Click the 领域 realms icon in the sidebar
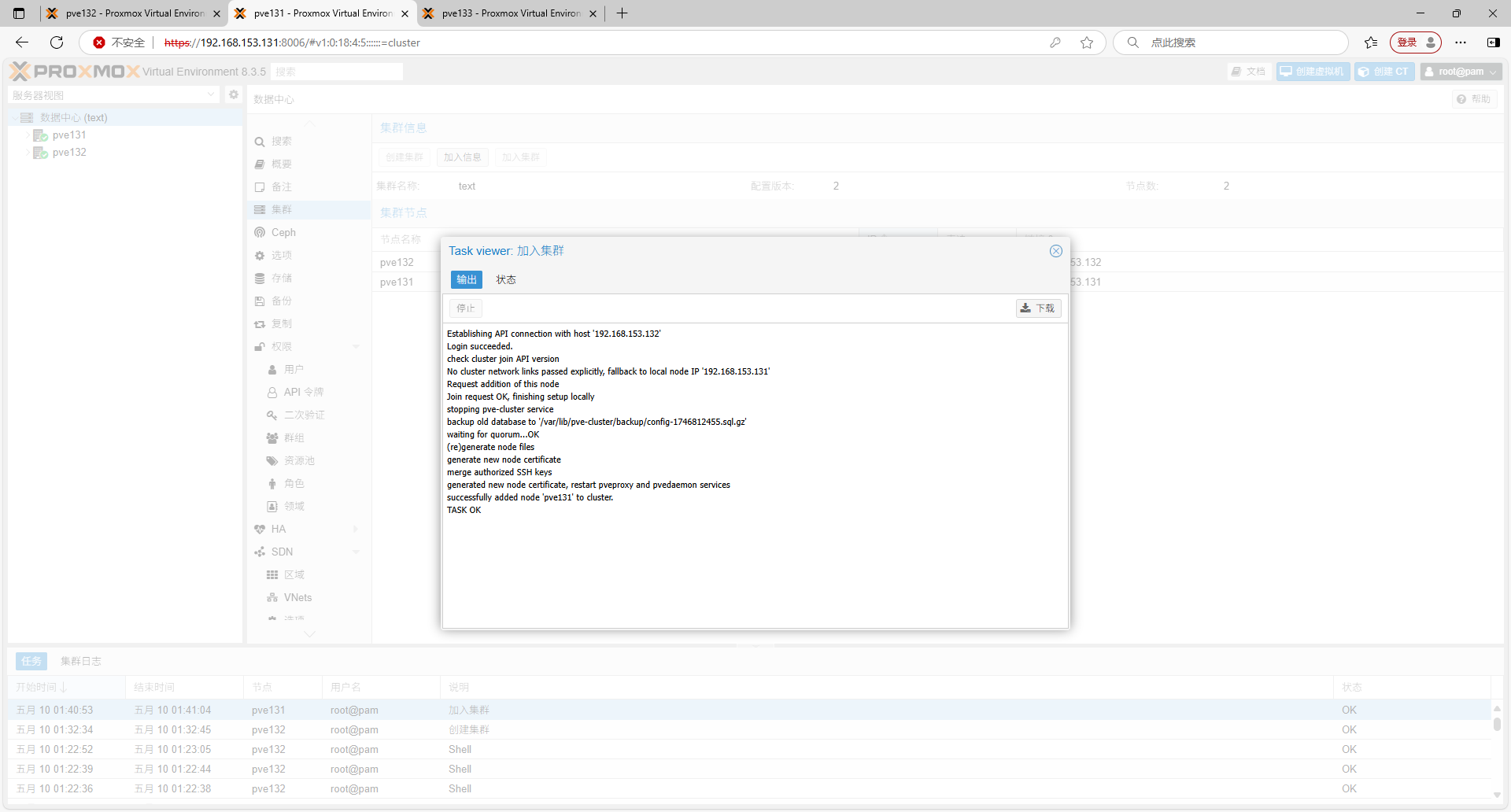The image size is (1511, 812). coord(272,507)
